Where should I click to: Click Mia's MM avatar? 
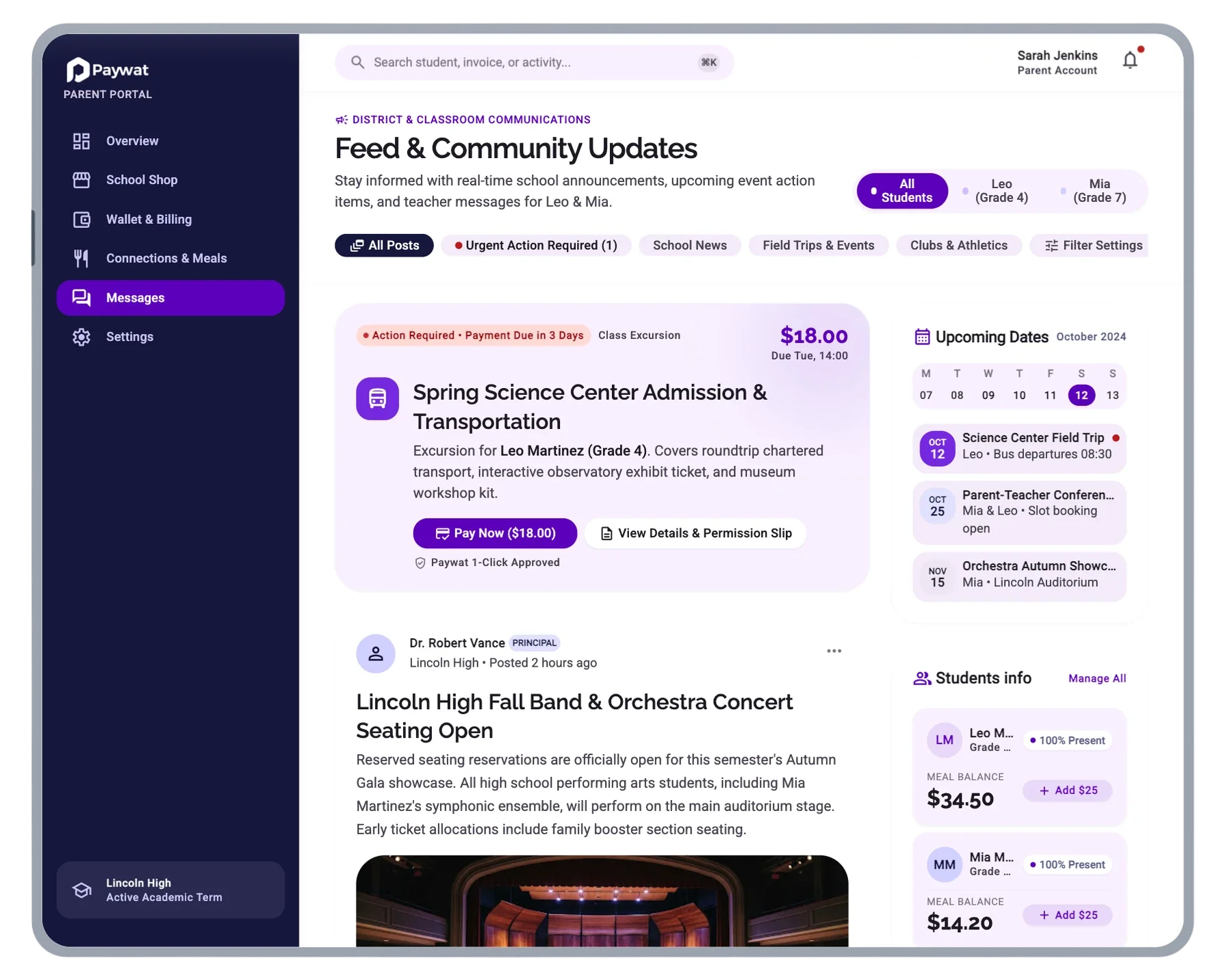coord(944,864)
